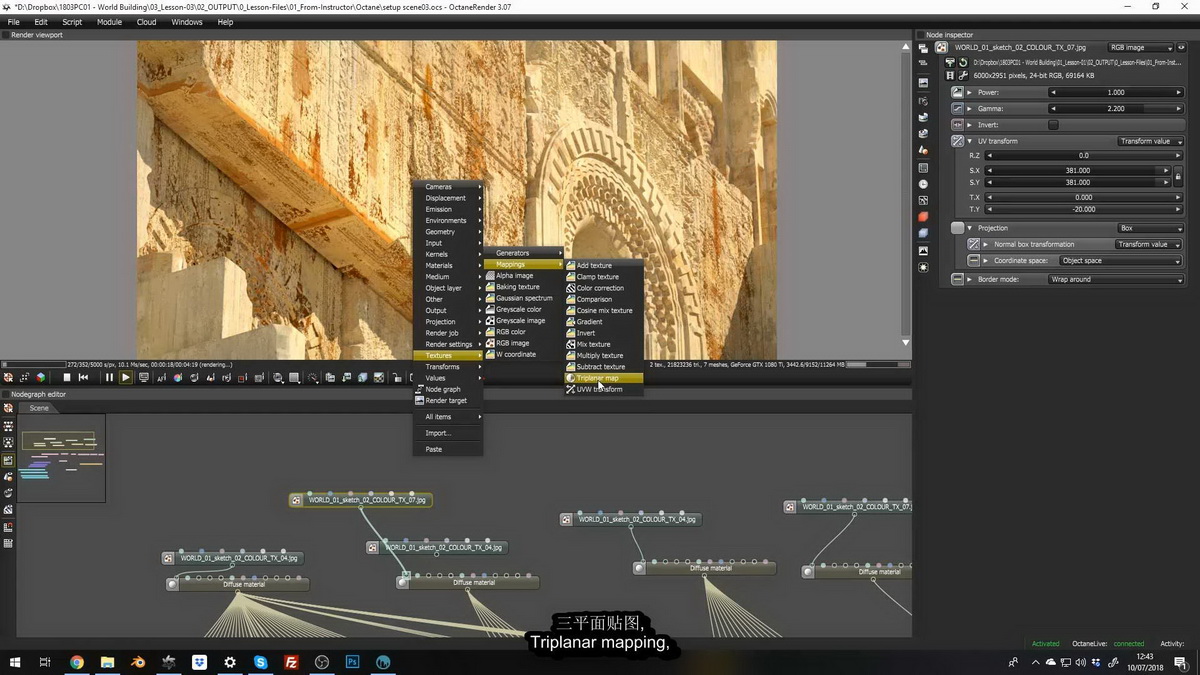Viewport: 1200px width, 675px height.
Task: Click the Gamma parameter icon
Action: click(957, 108)
